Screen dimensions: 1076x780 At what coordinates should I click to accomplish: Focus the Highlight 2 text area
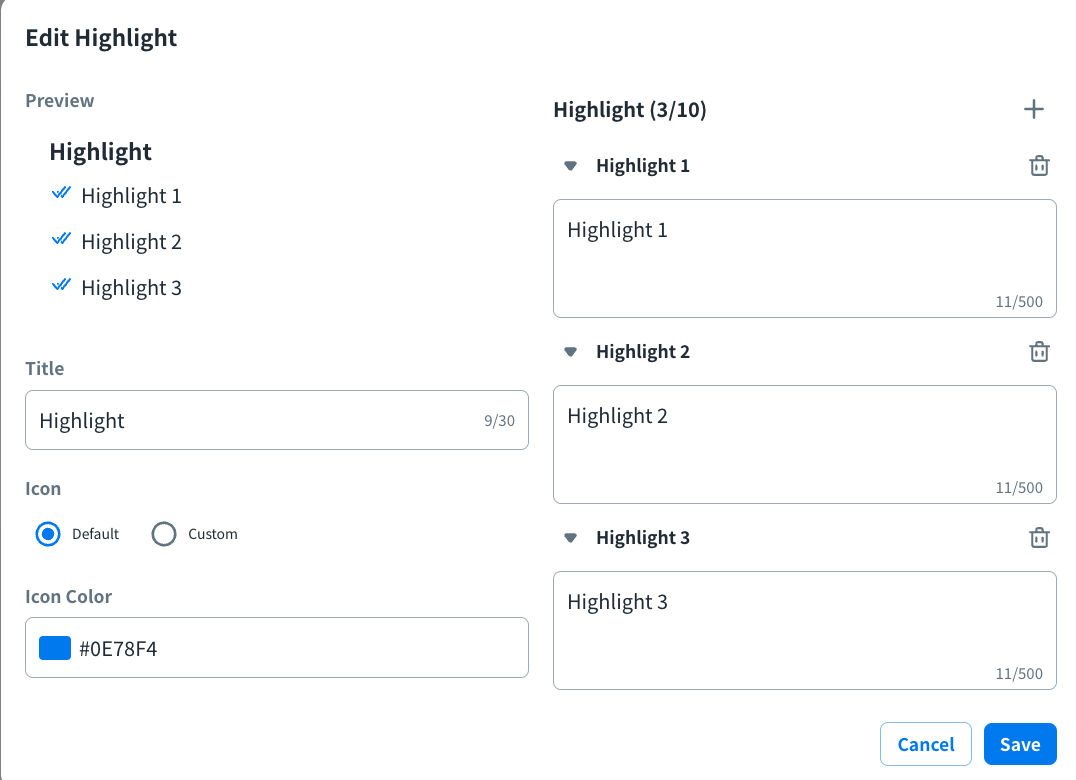804,444
